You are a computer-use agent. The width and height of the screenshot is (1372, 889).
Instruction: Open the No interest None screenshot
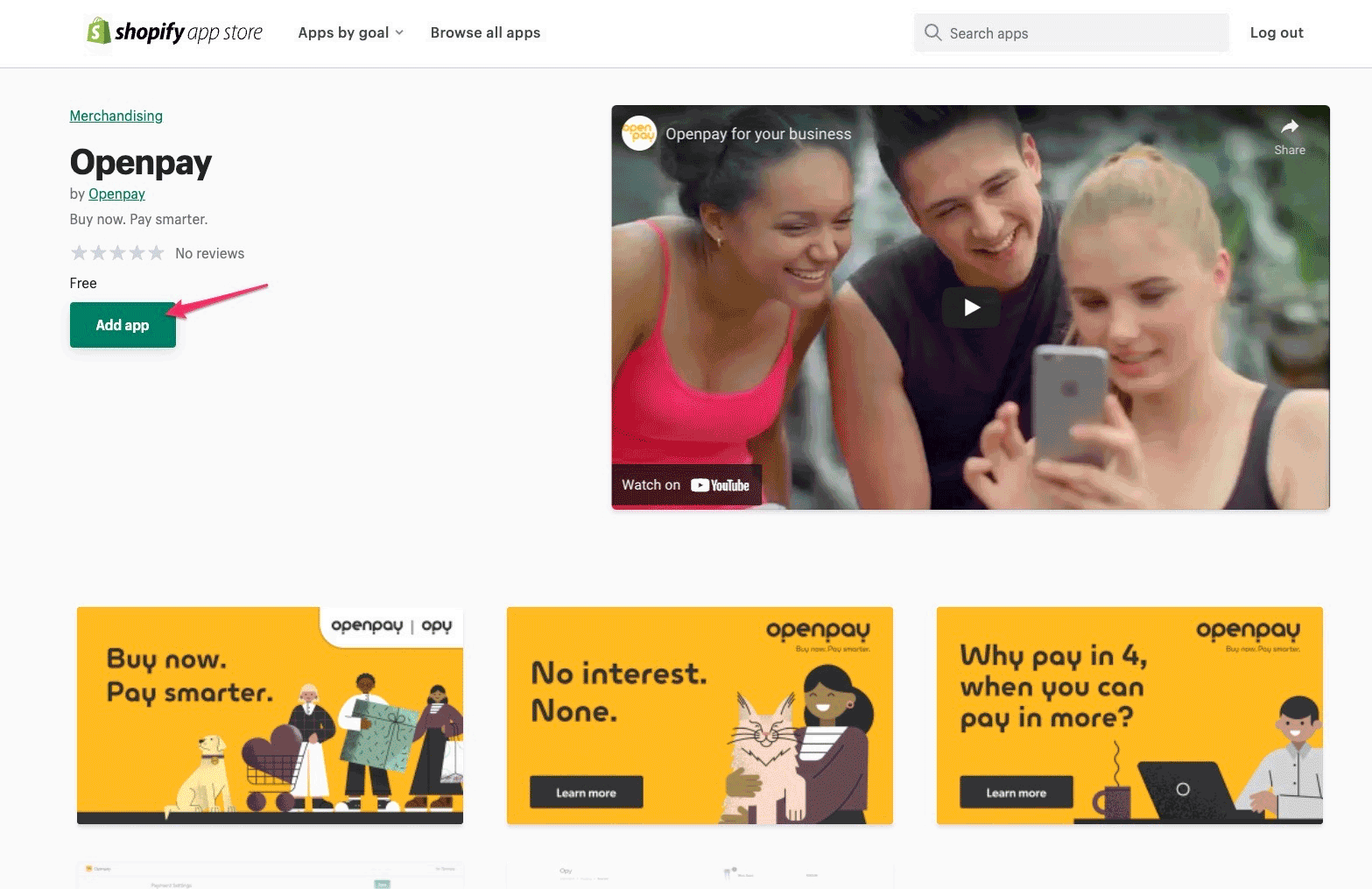(700, 716)
